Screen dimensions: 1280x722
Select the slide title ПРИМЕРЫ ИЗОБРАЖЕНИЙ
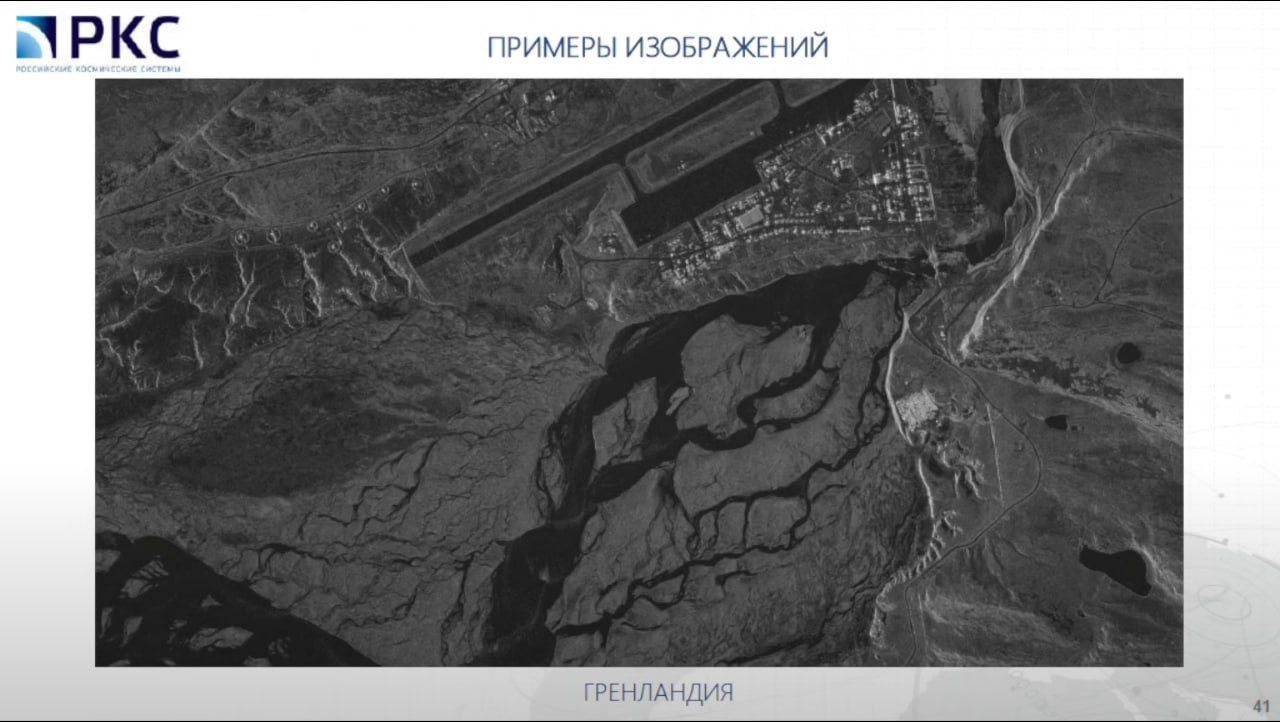click(658, 47)
